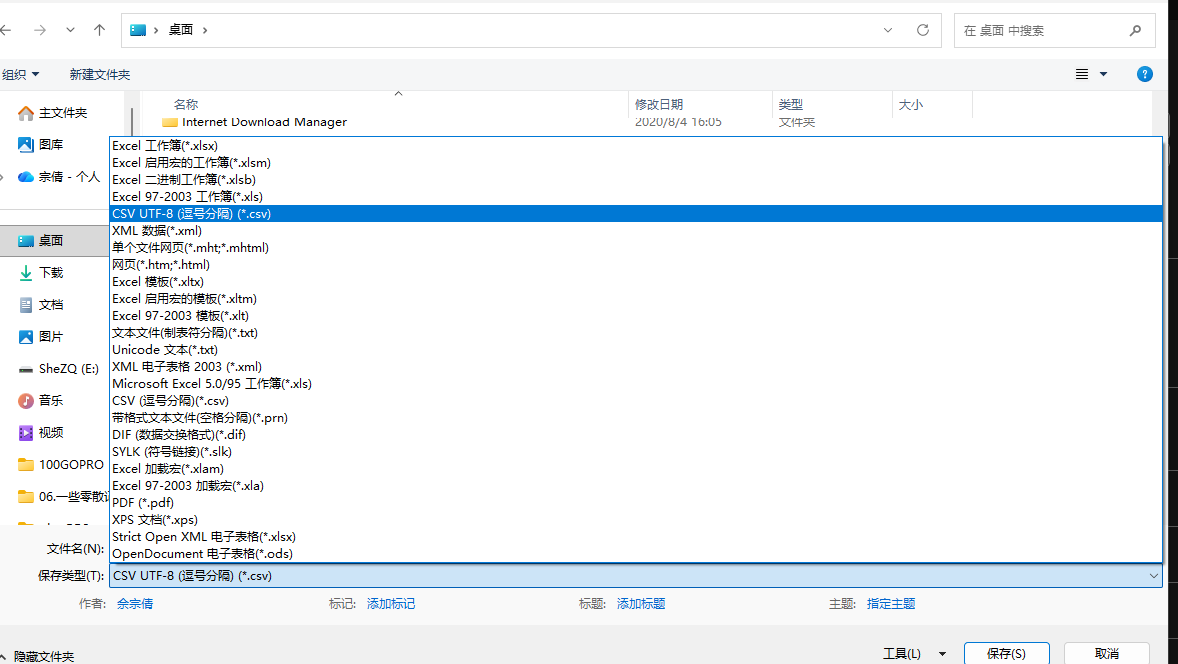Open the 组织 menu

pos(20,74)
